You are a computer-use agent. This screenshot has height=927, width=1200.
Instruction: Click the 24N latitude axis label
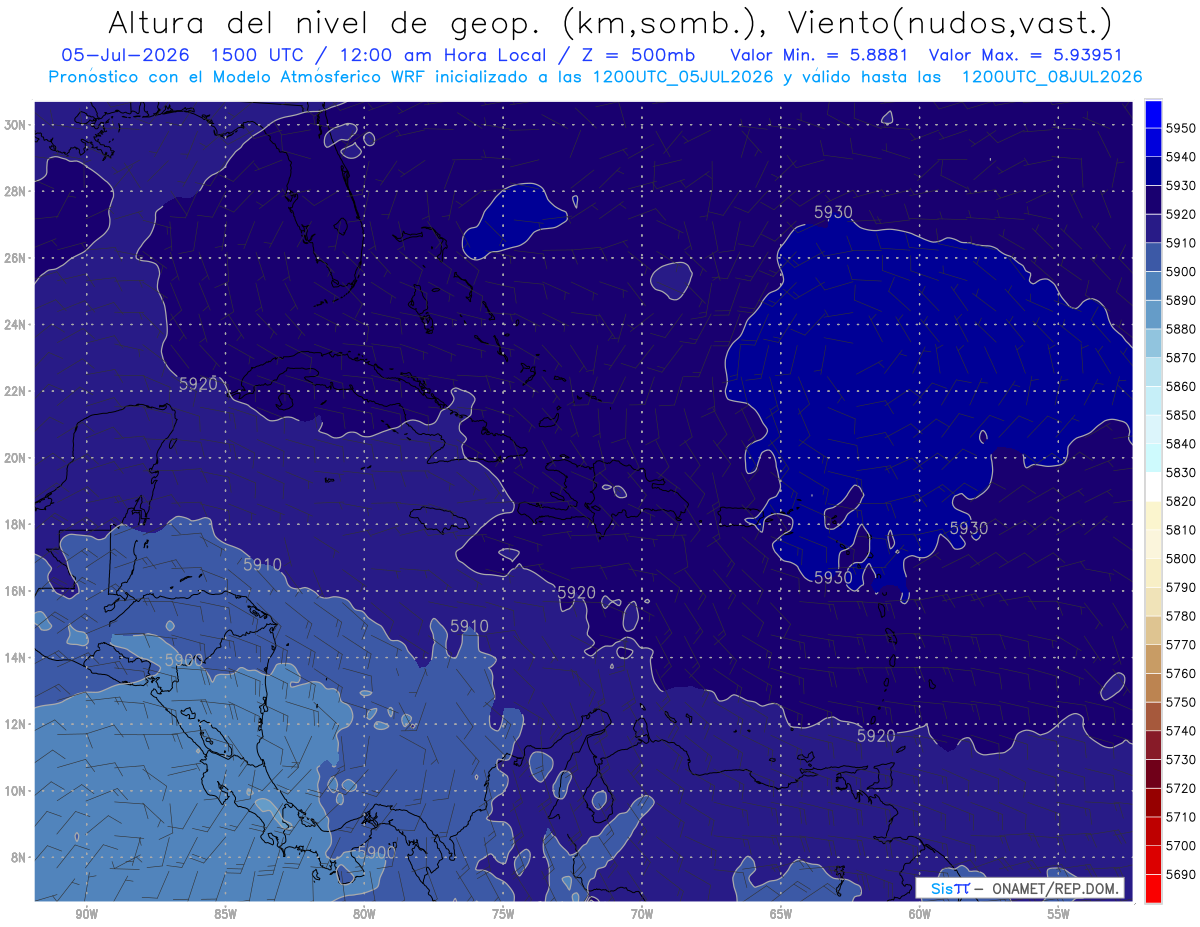click(x=17, y=325)
